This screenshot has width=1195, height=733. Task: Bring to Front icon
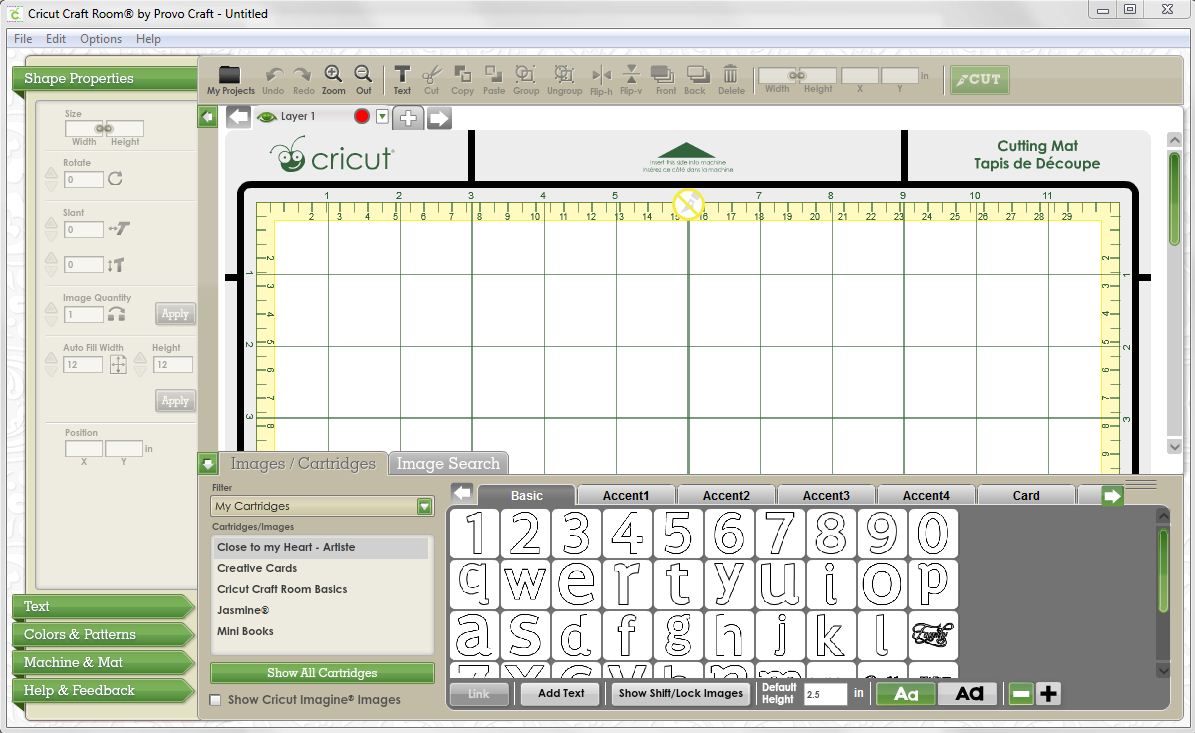click(662, 74)
